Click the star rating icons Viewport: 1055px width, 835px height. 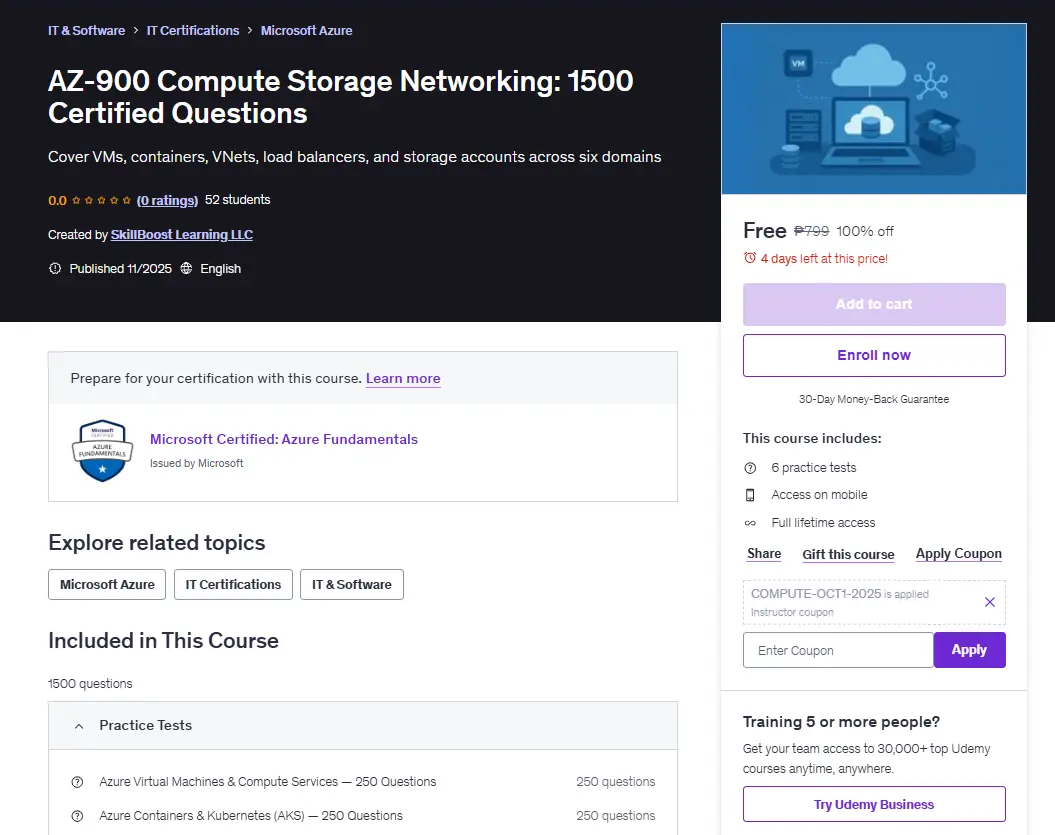coord(101,200)
